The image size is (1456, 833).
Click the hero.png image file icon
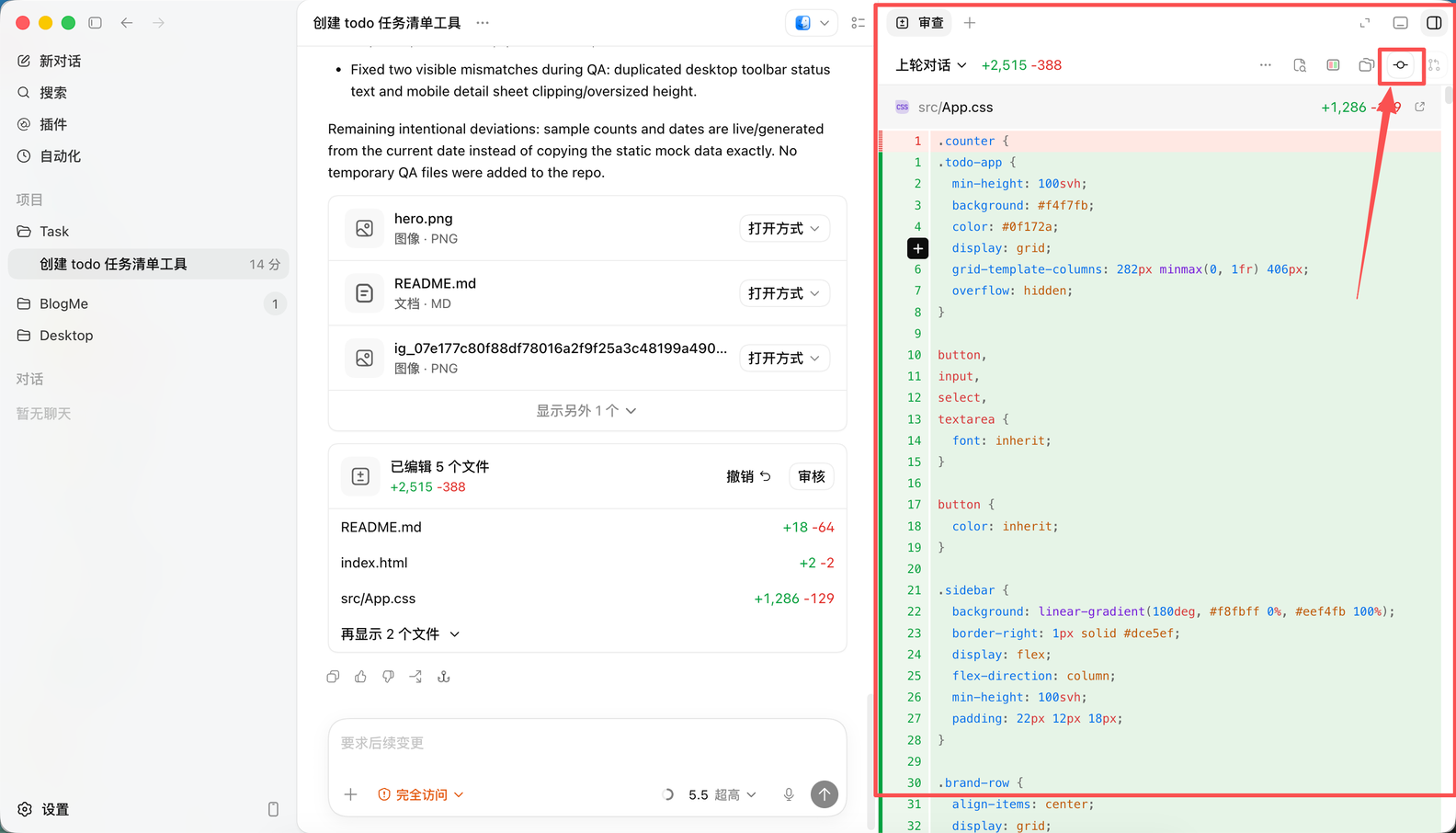point(364,228)
